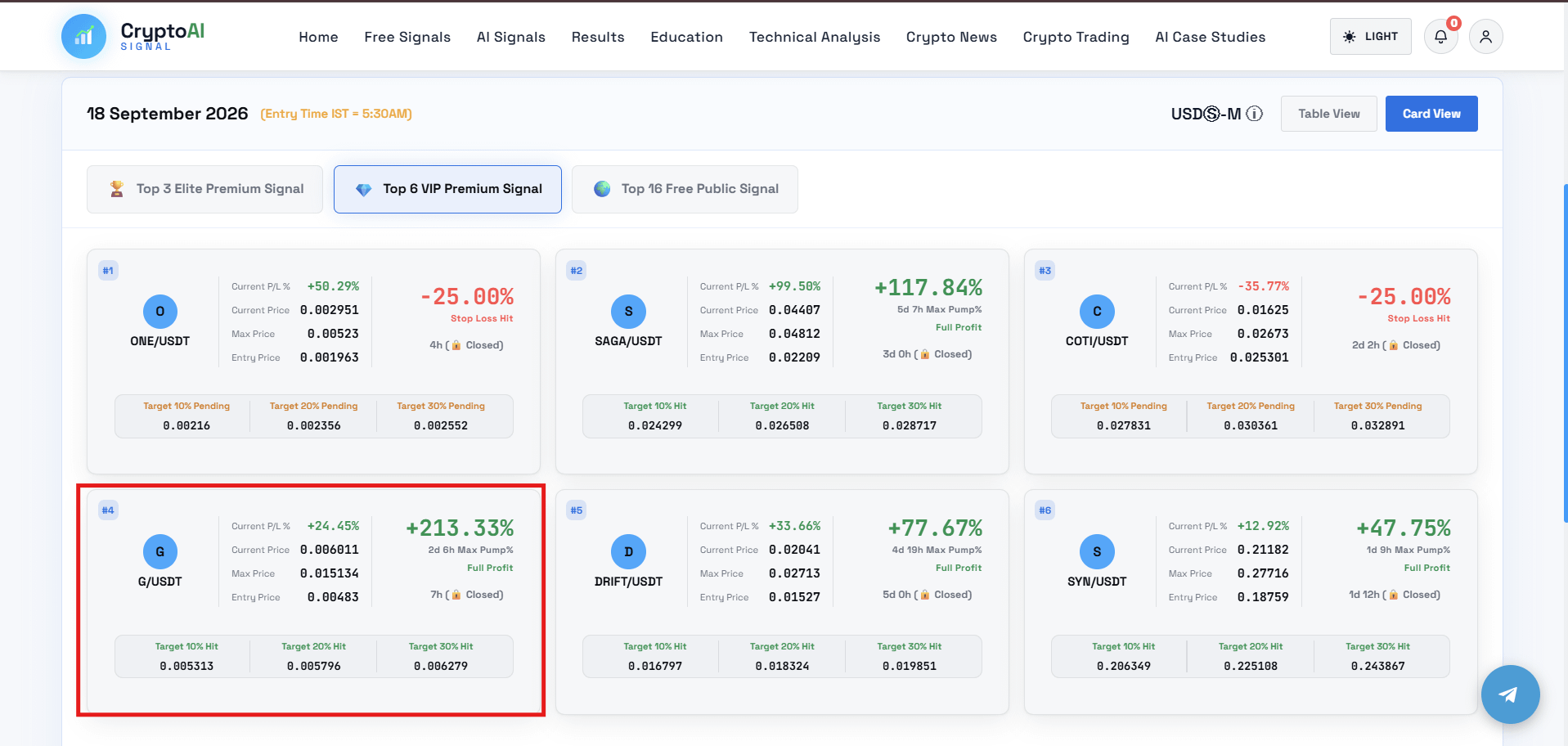Click the page vertical scrollbar
The height and width of the screenshot is (746, 1568).
tap(1565, 352)
